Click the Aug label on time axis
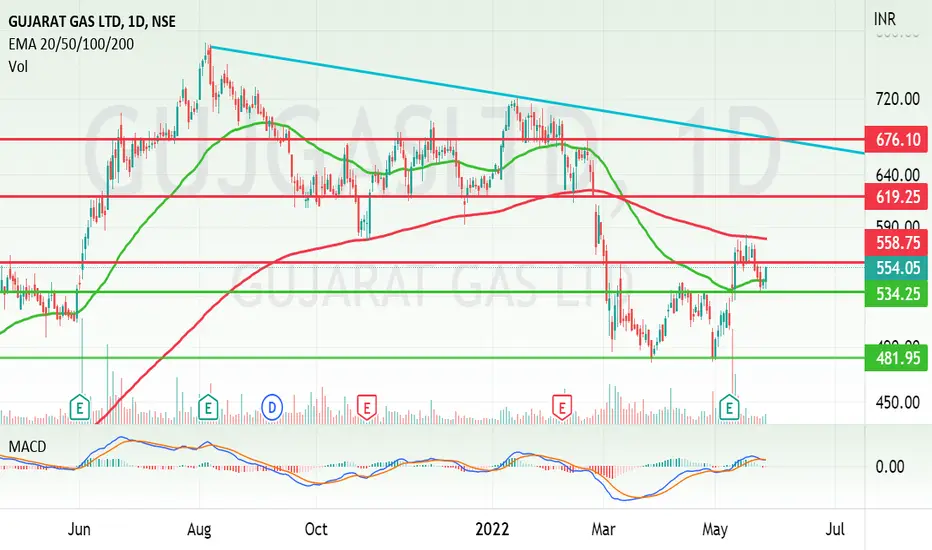 click(x=199, y=529)
